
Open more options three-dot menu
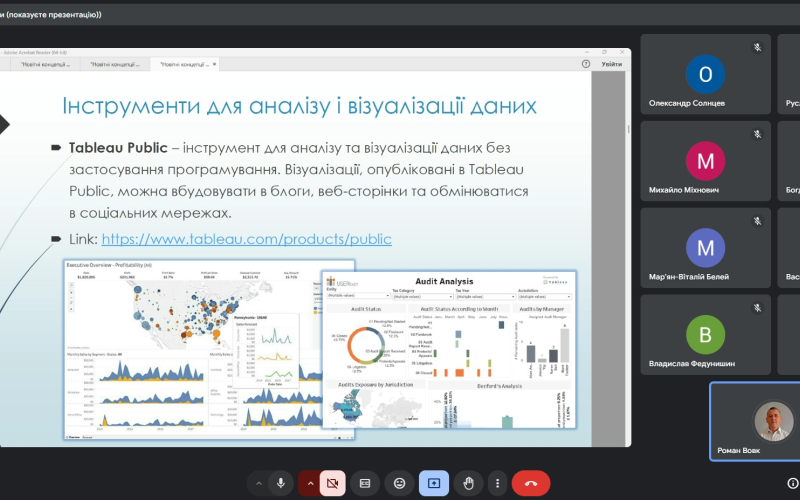(x=497, y=483)
